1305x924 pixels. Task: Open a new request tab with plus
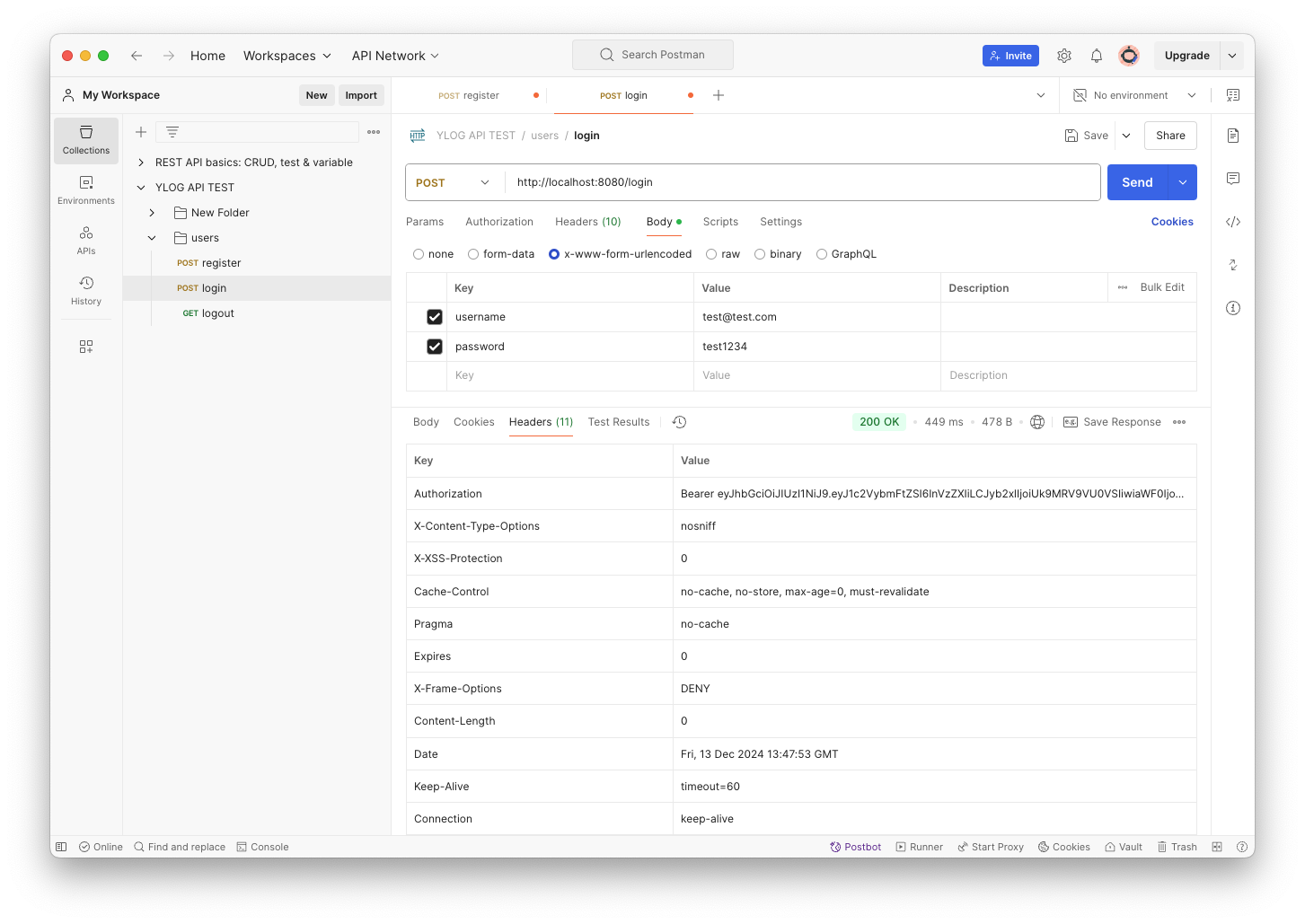pyautogui.click(x=719, y=95)
